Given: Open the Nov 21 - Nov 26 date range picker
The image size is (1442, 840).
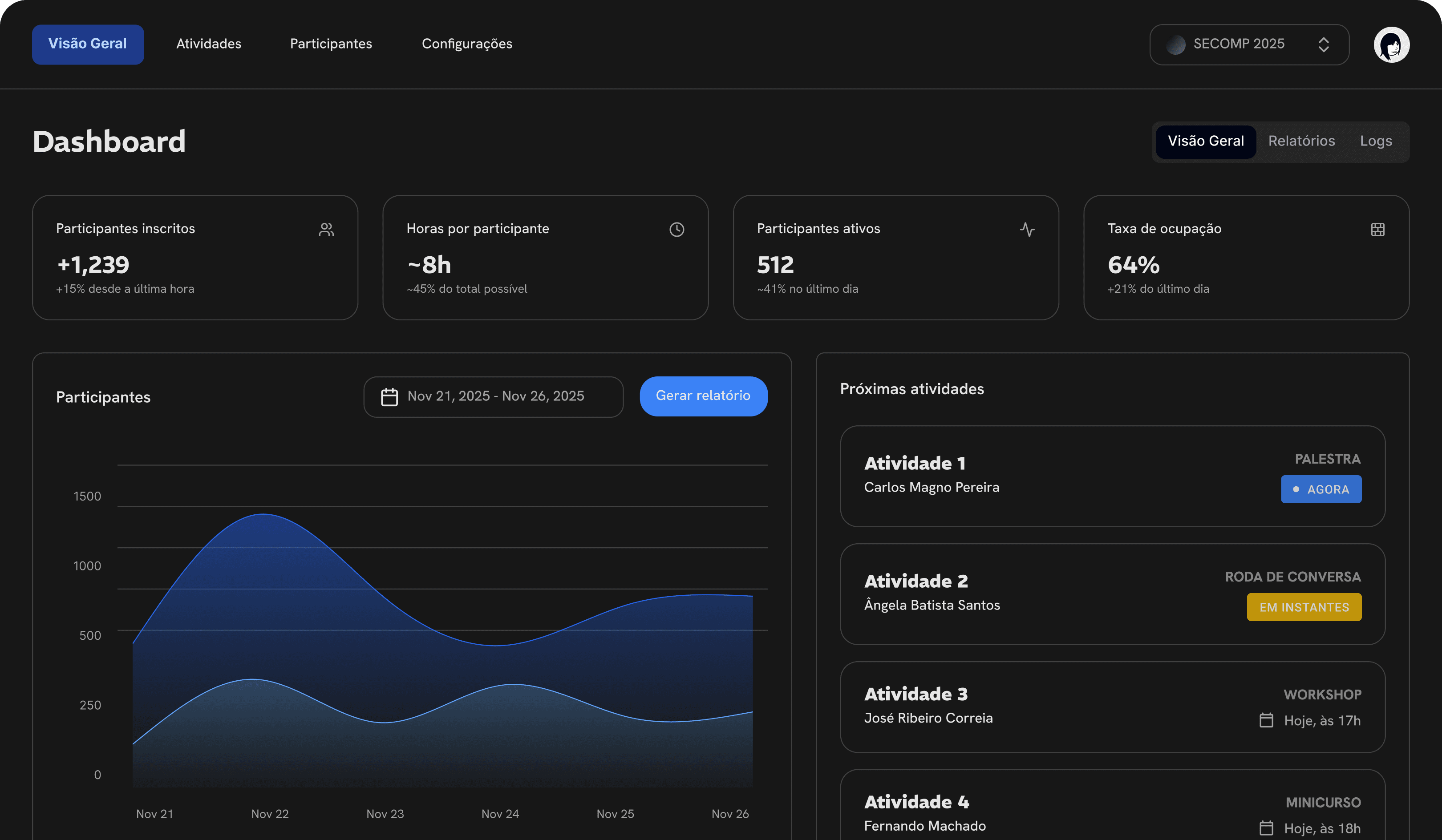Looking at the screenshot, I should 493,396.
